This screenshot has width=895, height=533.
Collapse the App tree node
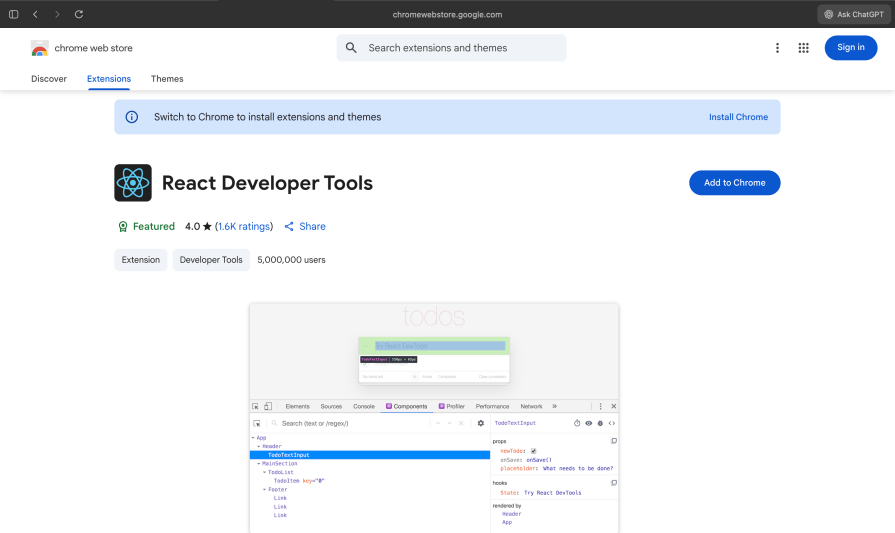click(253, 438)
